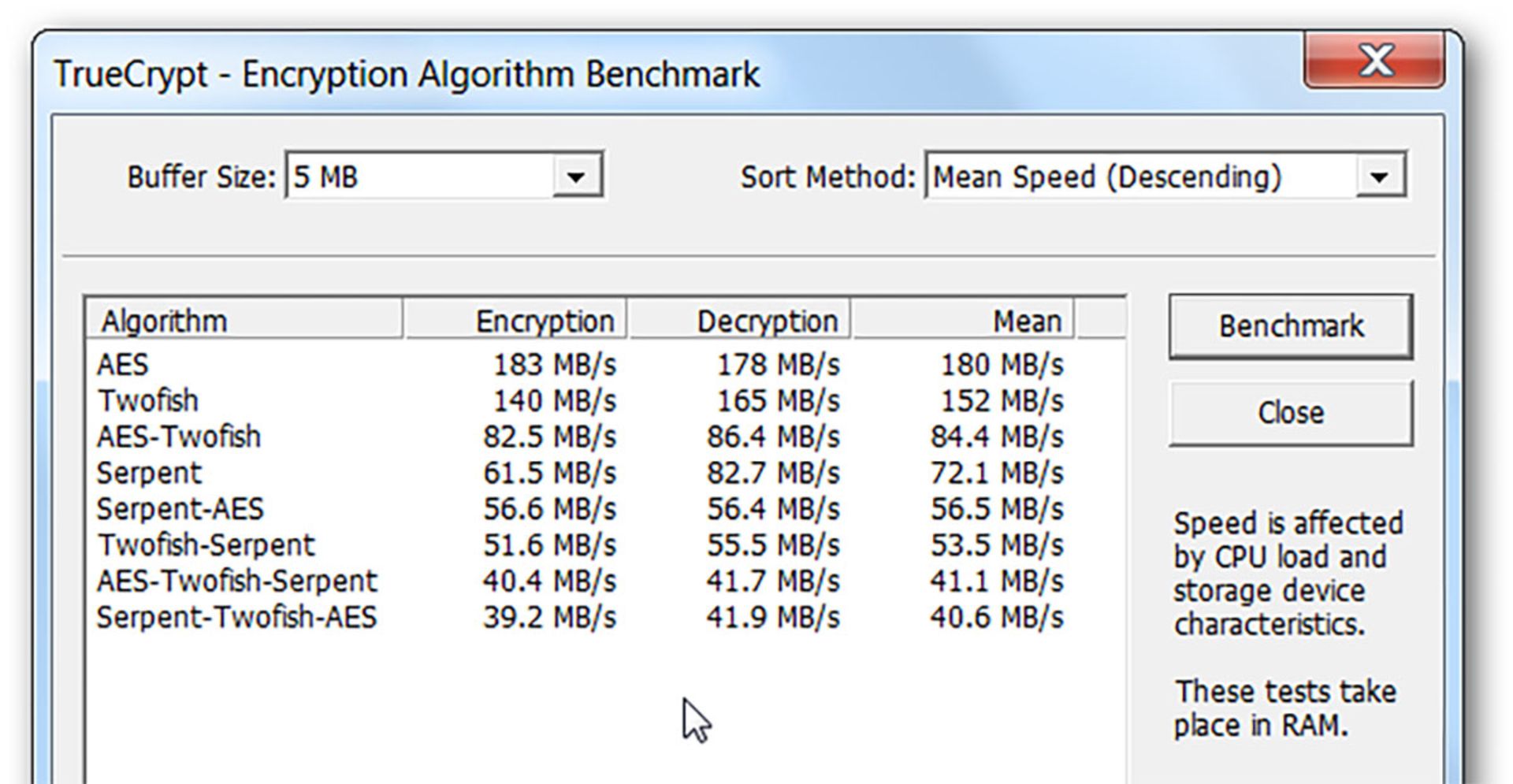Open the Buffer Size dropdown arrow
Viewport: 1513px width, 784px height.
click(x=577, y=176)
